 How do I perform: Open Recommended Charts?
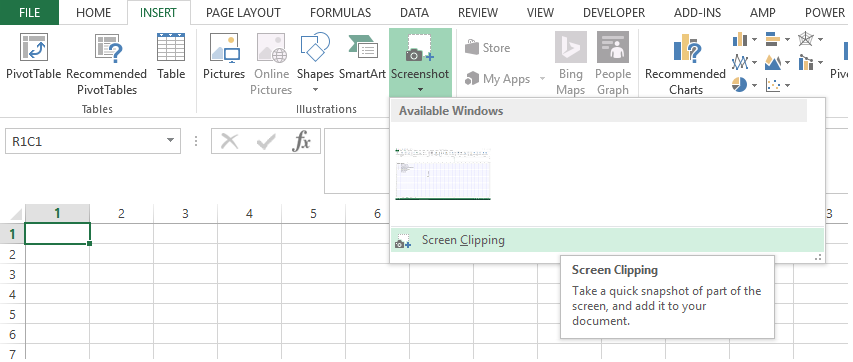click(x=685, y=64)
